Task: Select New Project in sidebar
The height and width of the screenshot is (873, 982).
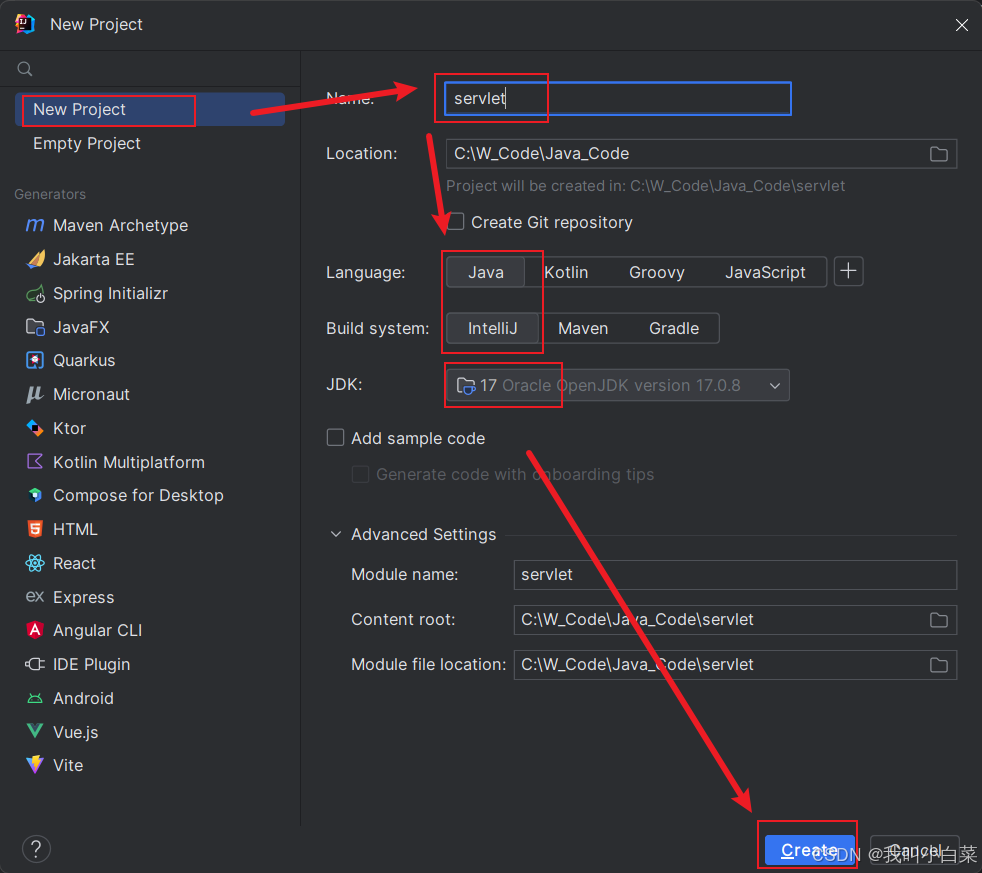Action: click(150, 110)
